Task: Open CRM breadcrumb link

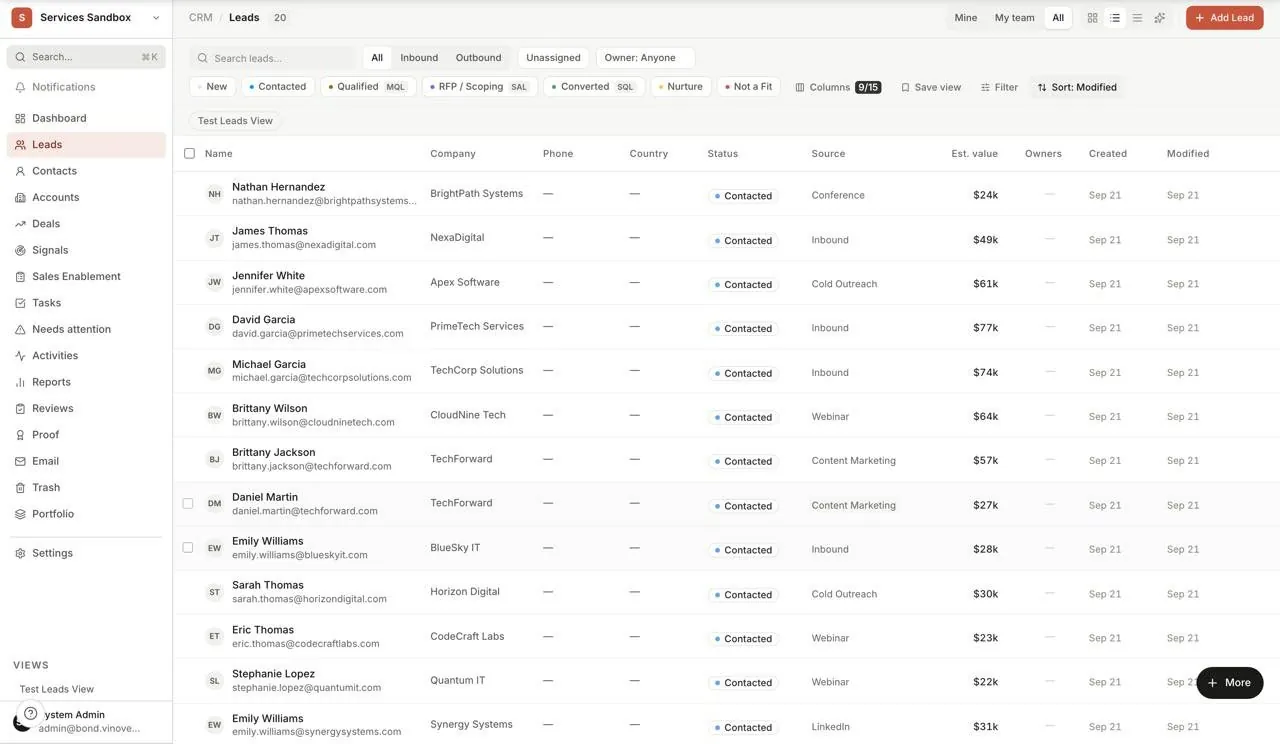Action: 201,18
